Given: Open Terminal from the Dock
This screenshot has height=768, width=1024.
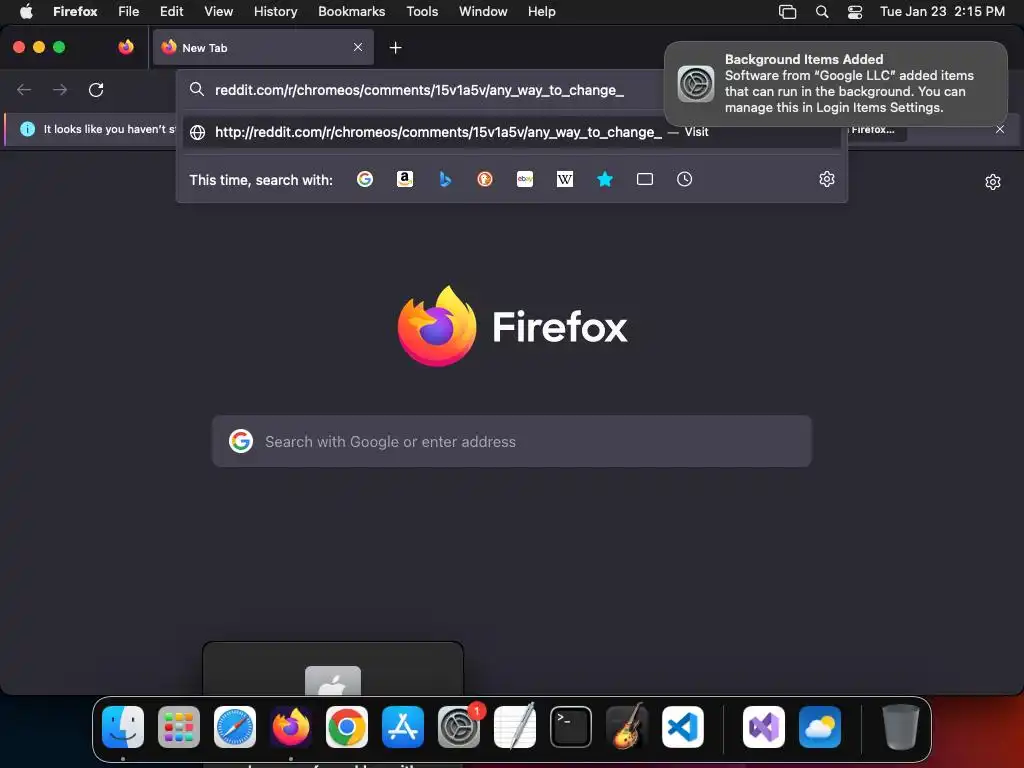Looking at the screenshot, I should (x=571, y=727).
